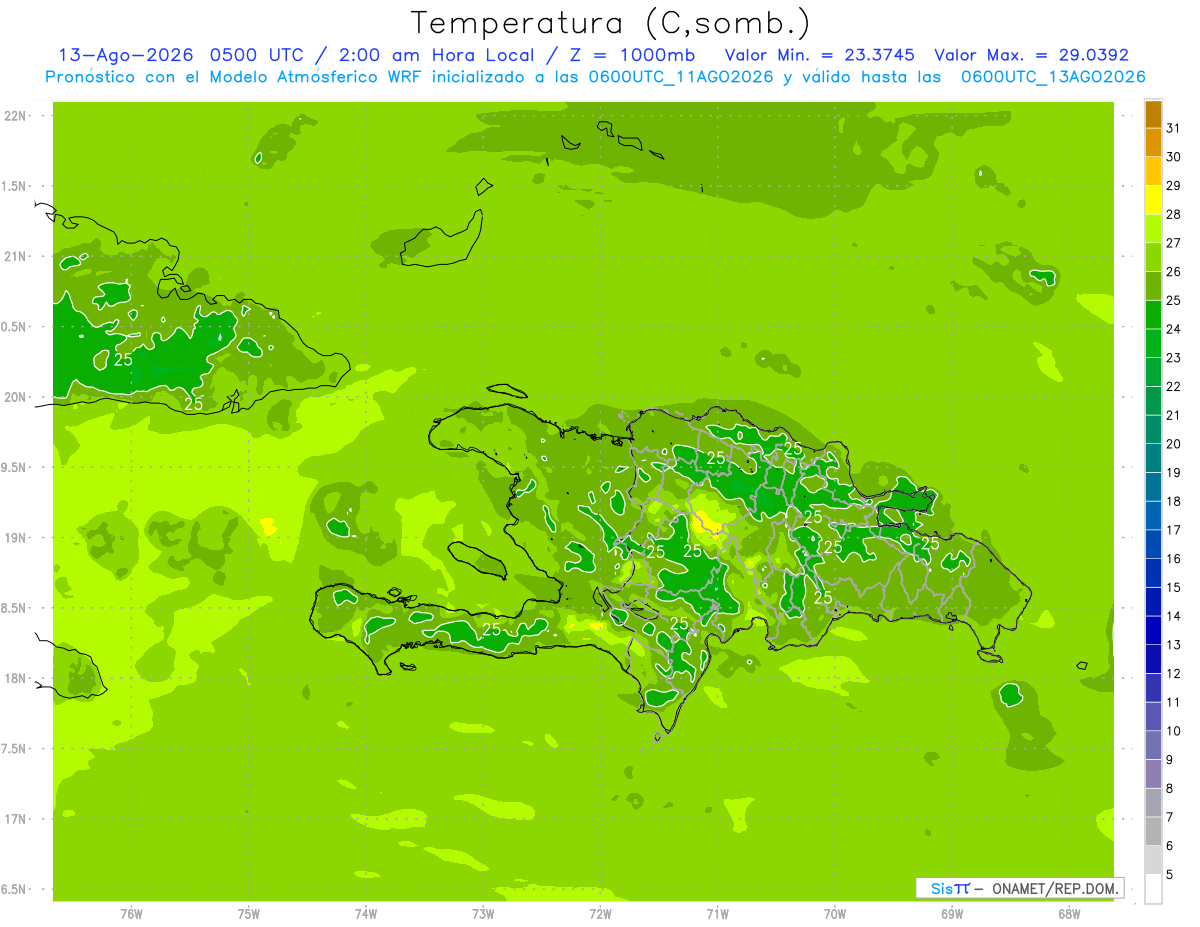This screenshot has height=927, width=1200.
Task: Click the '9.5N' latitude axis label
Action: tap(13, 467)
